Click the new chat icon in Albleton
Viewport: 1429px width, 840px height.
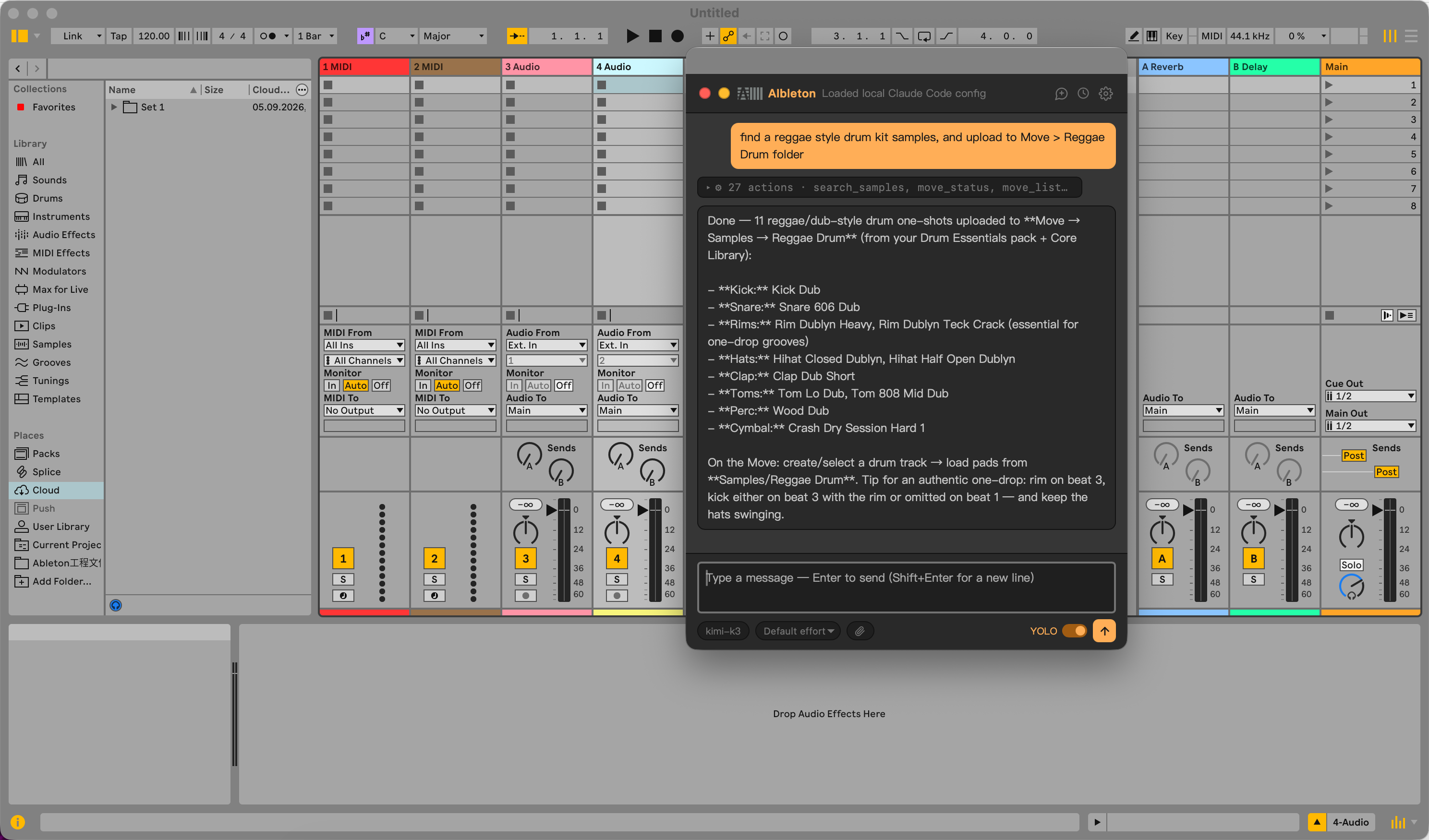coord(1061,94)
